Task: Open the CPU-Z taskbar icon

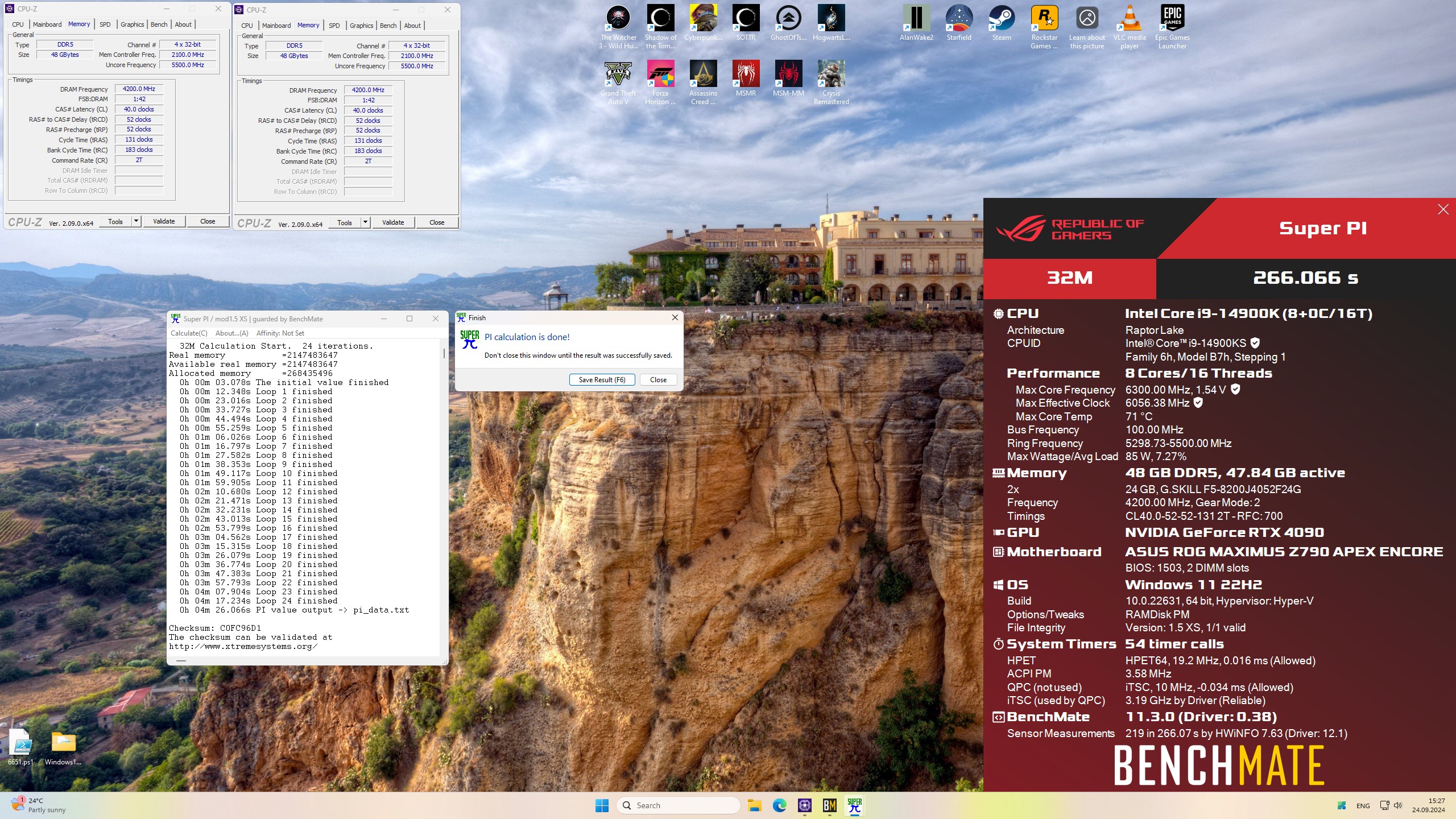Action: point(804,805)
